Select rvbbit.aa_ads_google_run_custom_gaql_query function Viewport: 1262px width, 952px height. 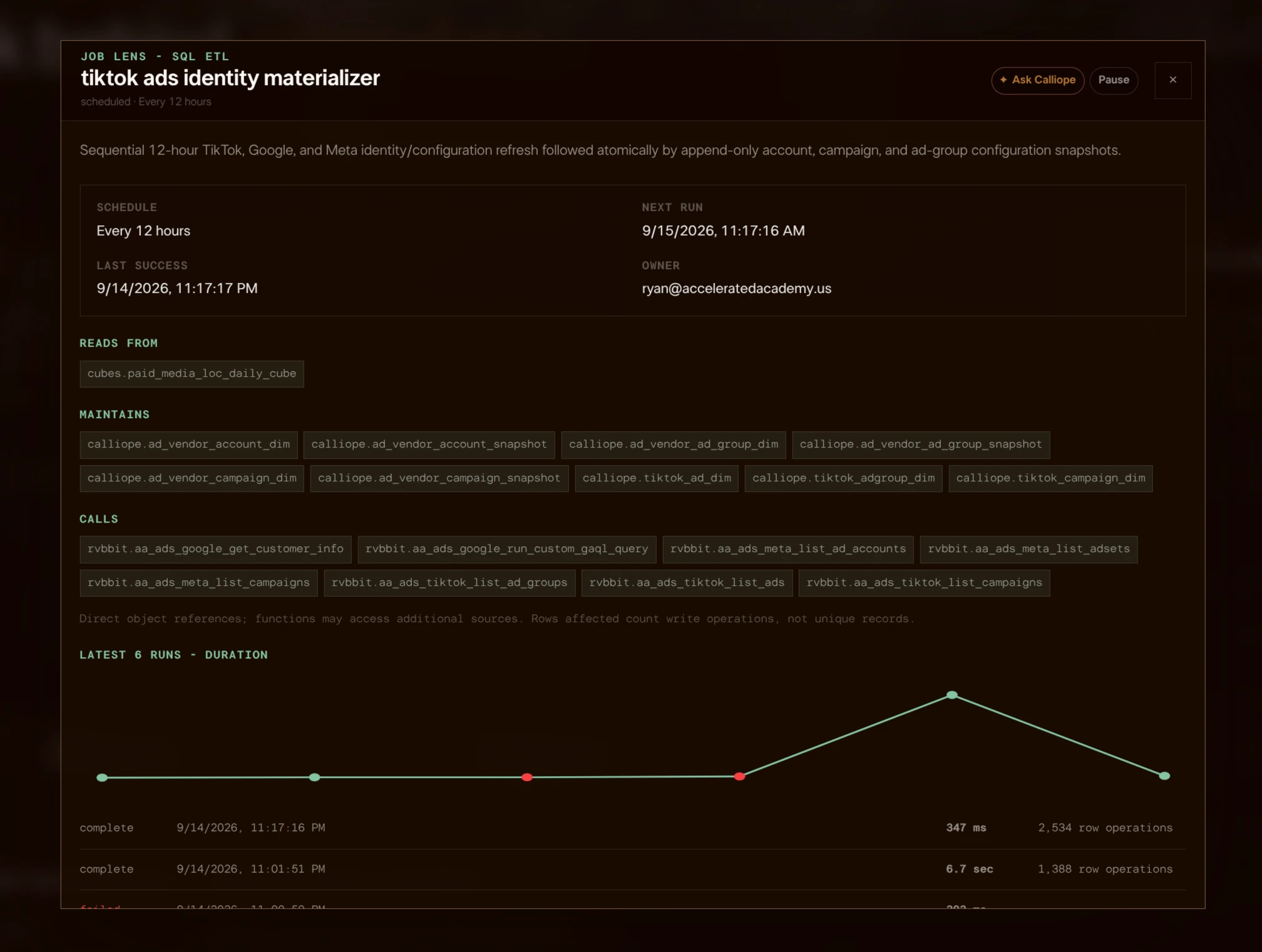click(x=506, y=549)
